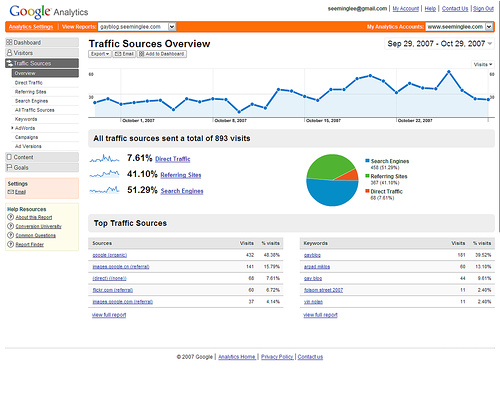Open Ad Versions report in sidebar
This screenshot has width=500, height=395.
tap(28, 146)
